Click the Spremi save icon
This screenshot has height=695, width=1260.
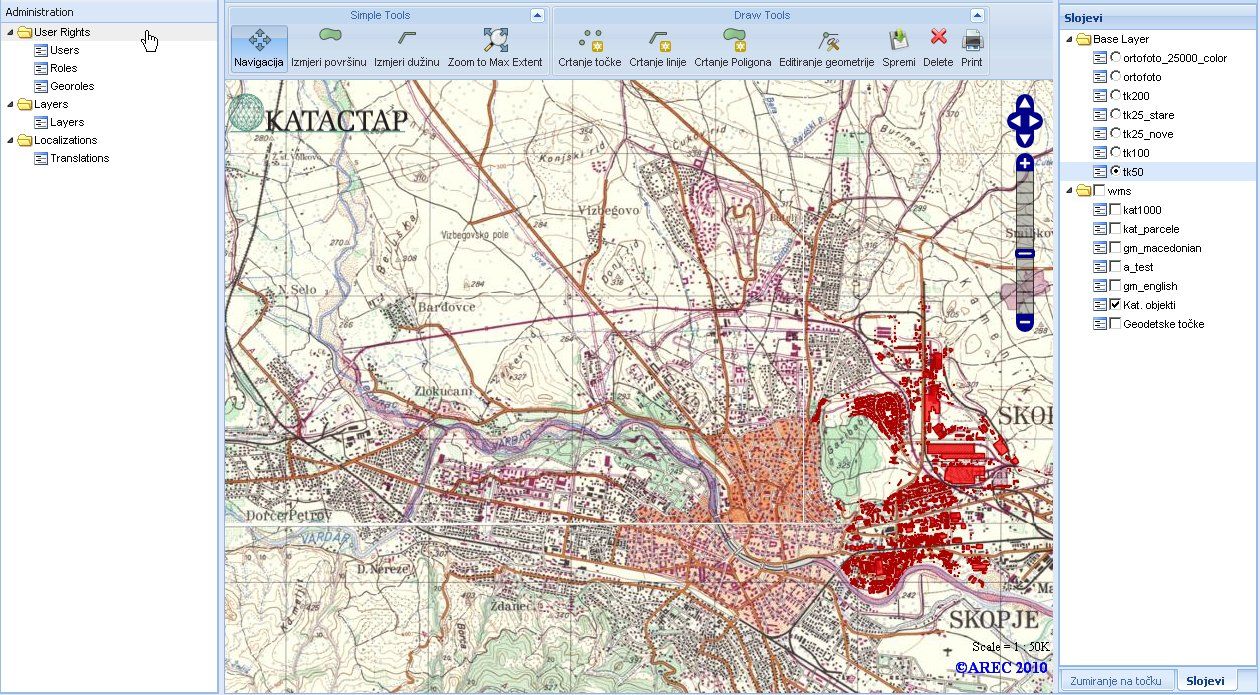coord(899,40)
